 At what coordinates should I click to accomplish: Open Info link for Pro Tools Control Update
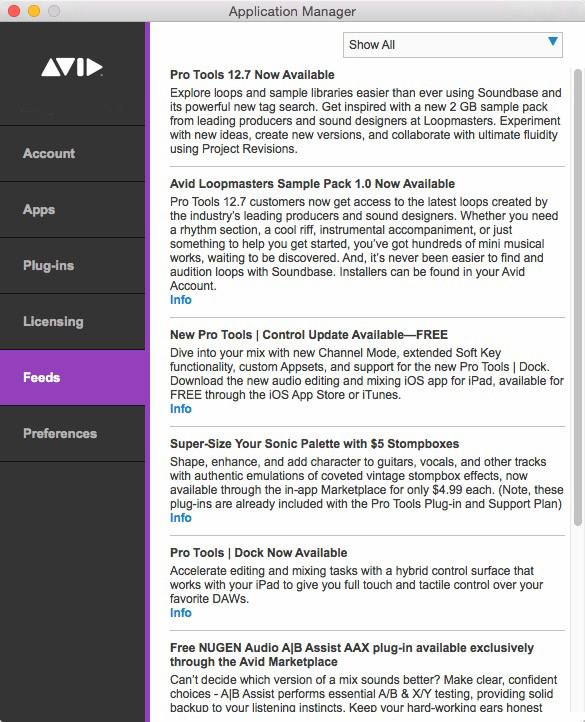click(181, 409)
